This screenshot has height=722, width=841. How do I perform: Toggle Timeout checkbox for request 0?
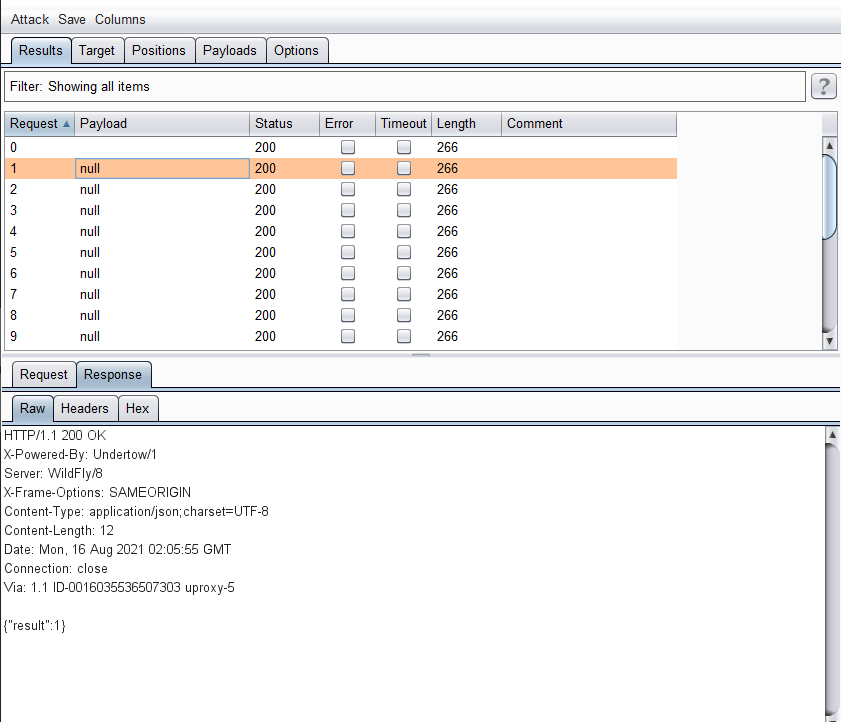(404, 147)
